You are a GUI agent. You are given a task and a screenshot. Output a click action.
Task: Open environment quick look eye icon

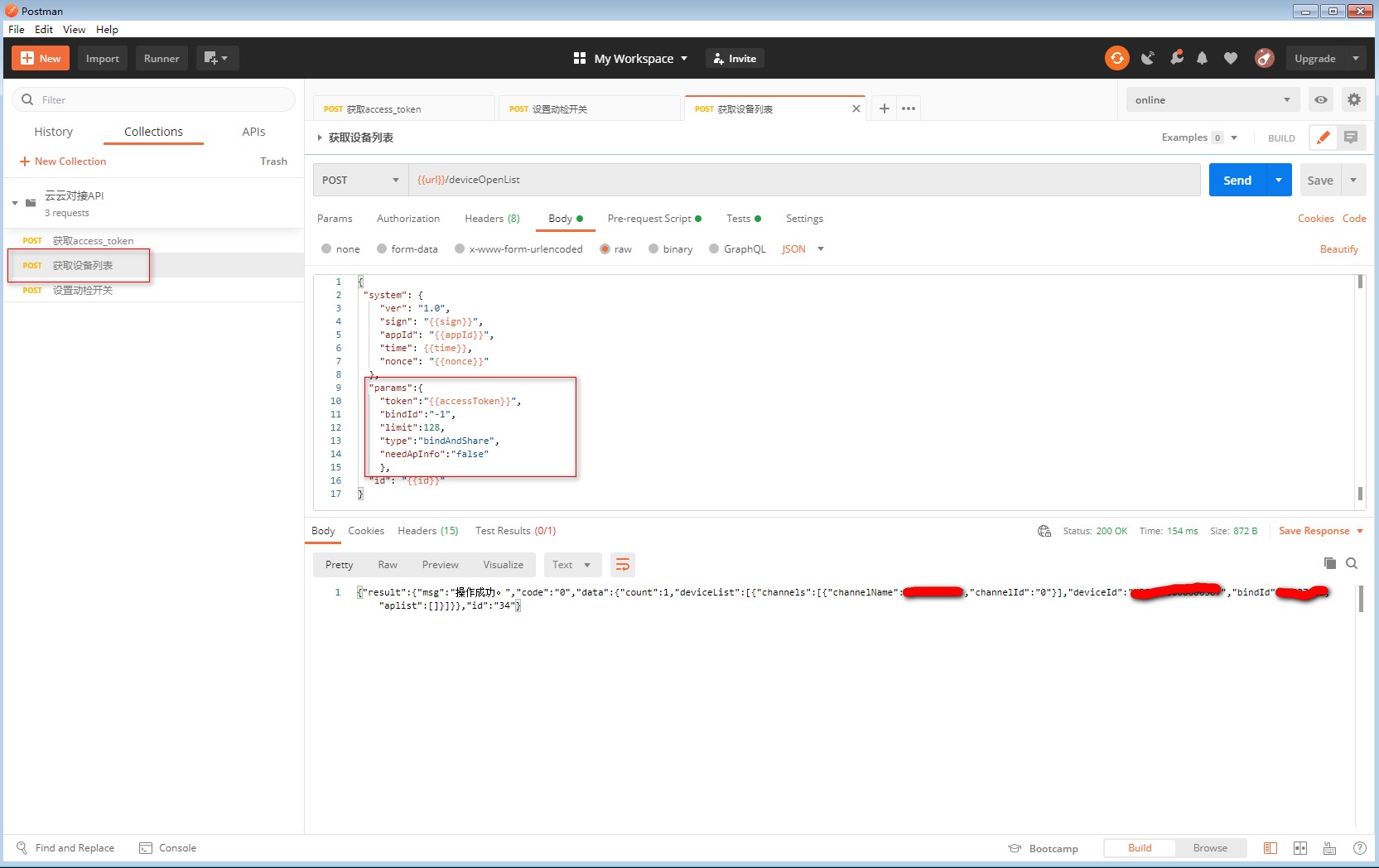[1321, 100]
